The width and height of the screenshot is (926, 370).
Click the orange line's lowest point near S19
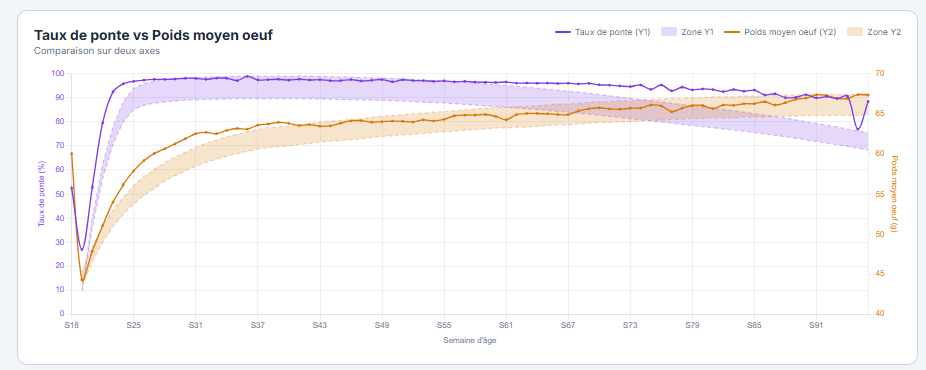tap(83, 280)
